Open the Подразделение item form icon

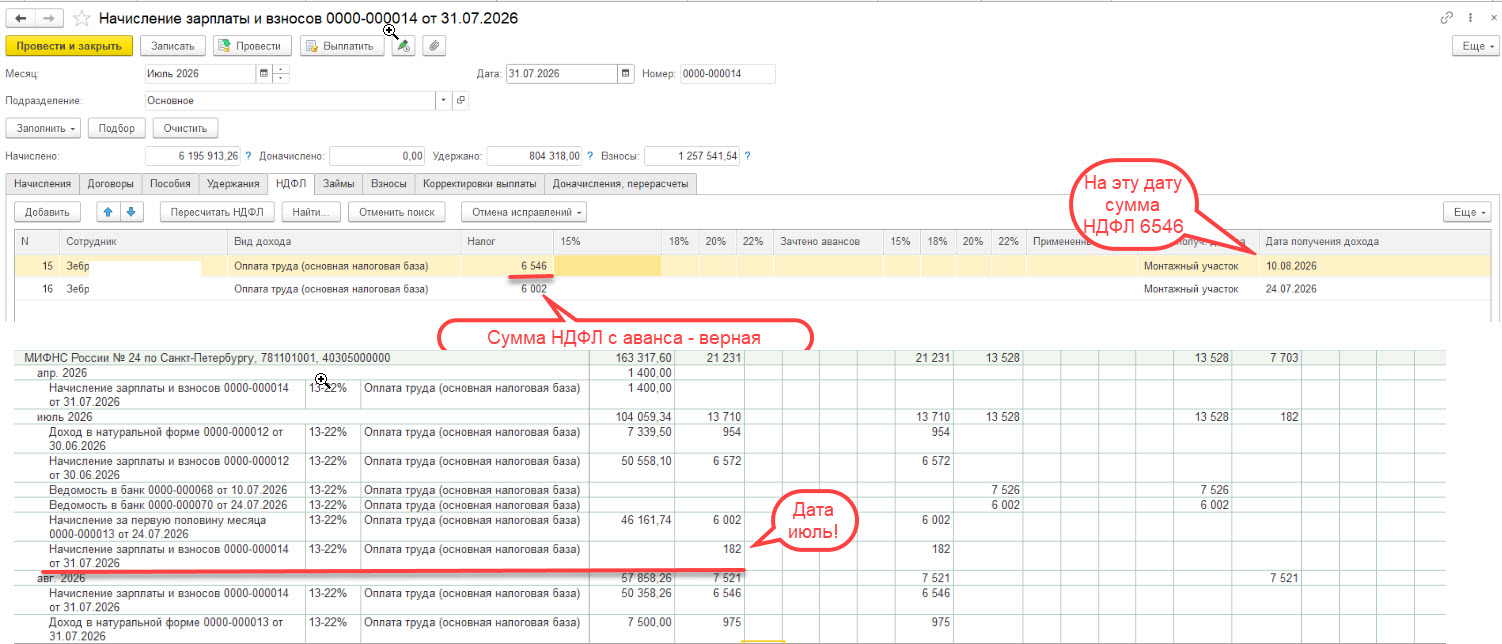(461, 100)
